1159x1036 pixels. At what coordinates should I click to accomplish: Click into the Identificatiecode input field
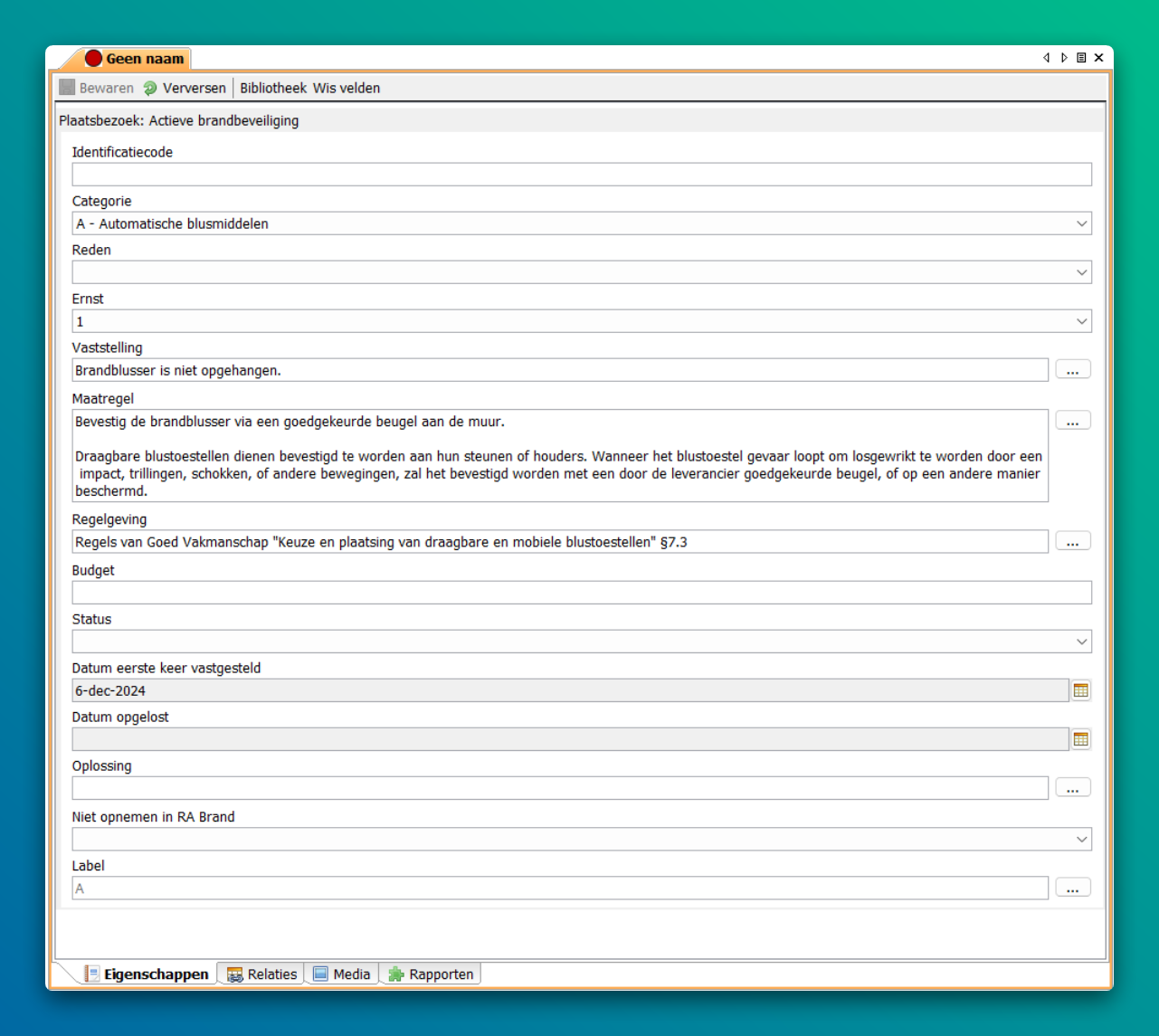click(581, 175)
